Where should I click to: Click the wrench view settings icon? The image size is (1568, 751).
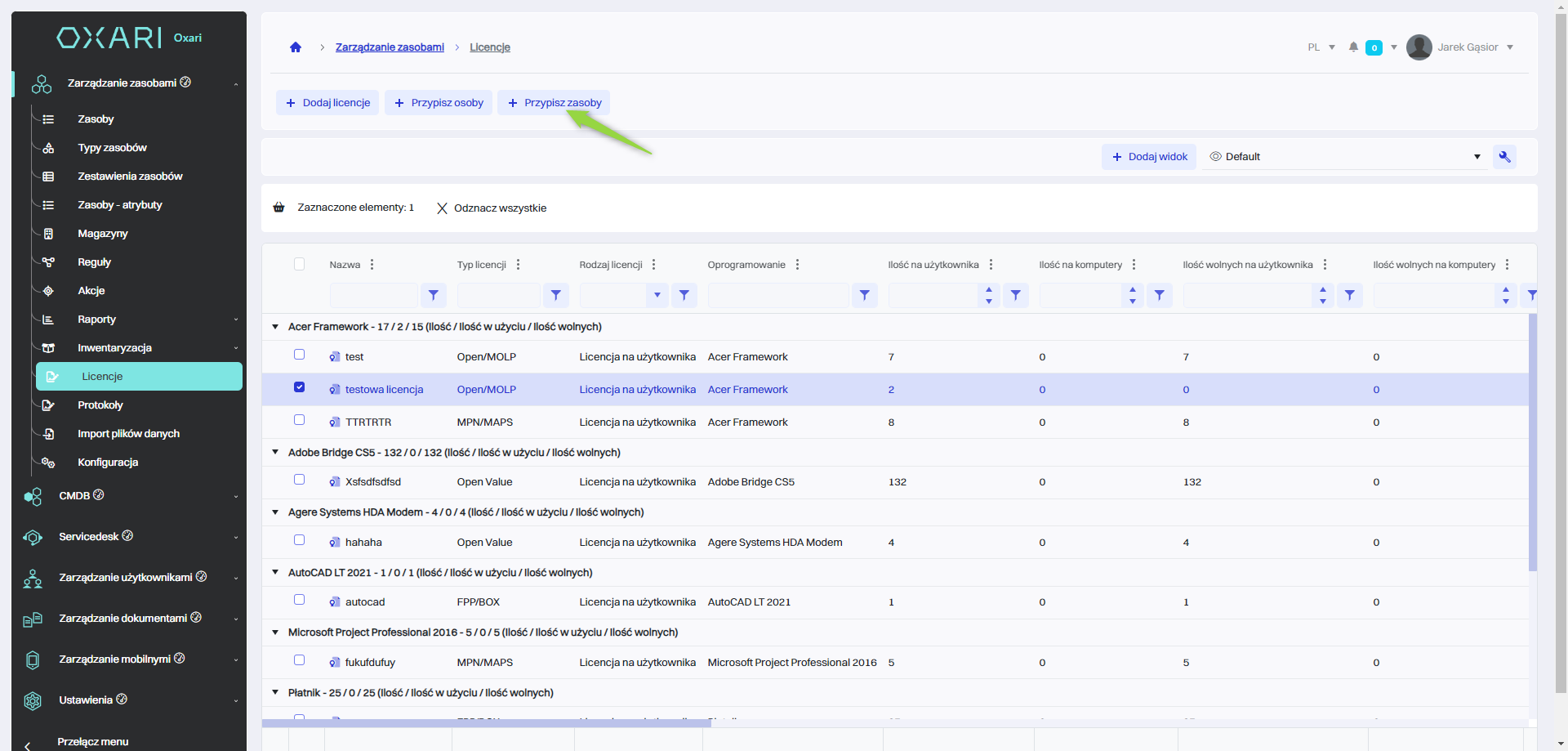(1504, 157)
